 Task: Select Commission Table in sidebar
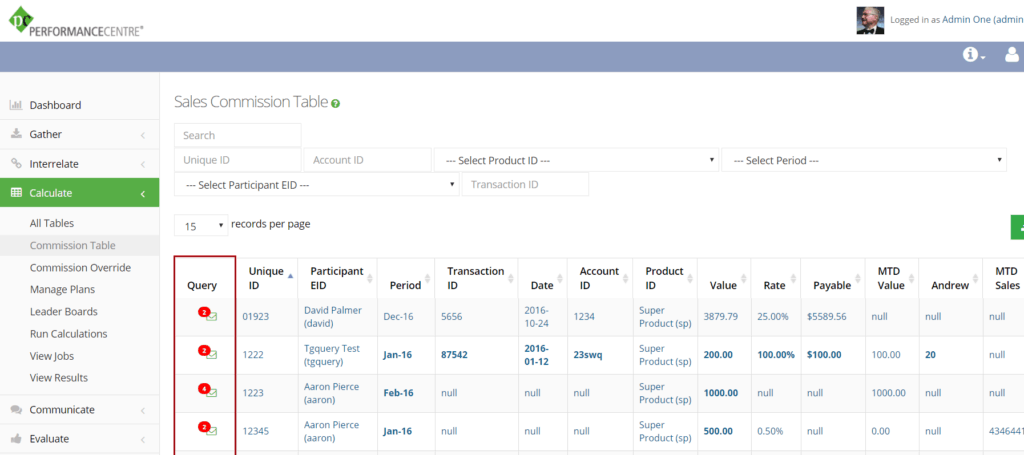(72, 245)
